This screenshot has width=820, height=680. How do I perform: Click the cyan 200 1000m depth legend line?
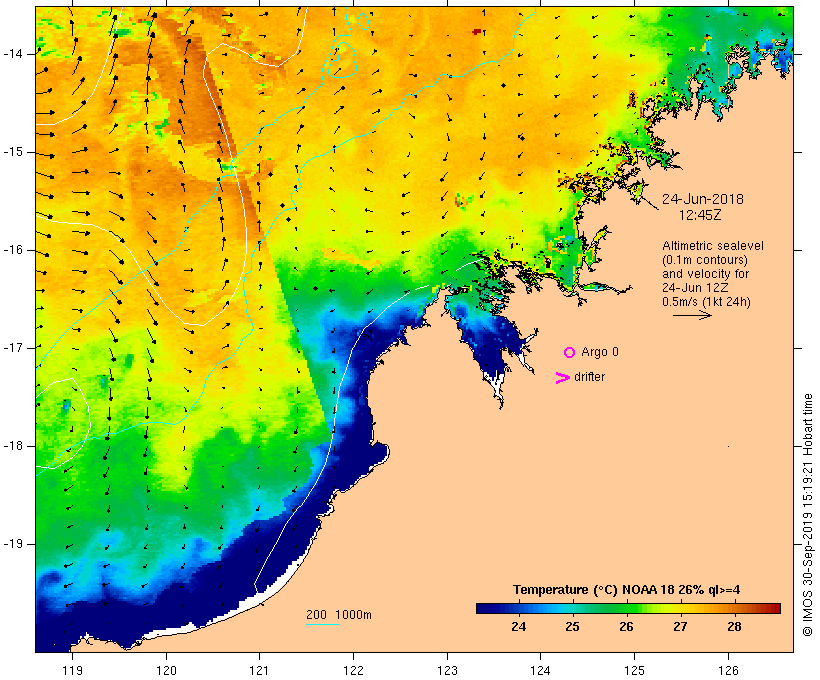pyautogui.click(x=323, y=624)
